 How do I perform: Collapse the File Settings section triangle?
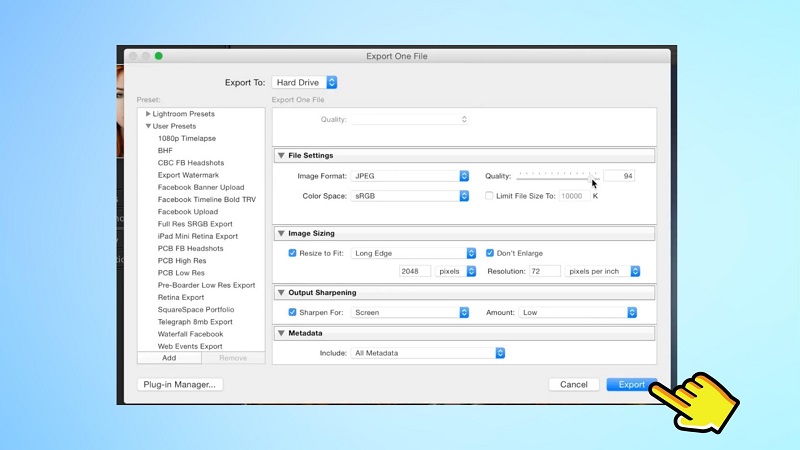pos(281,156)
